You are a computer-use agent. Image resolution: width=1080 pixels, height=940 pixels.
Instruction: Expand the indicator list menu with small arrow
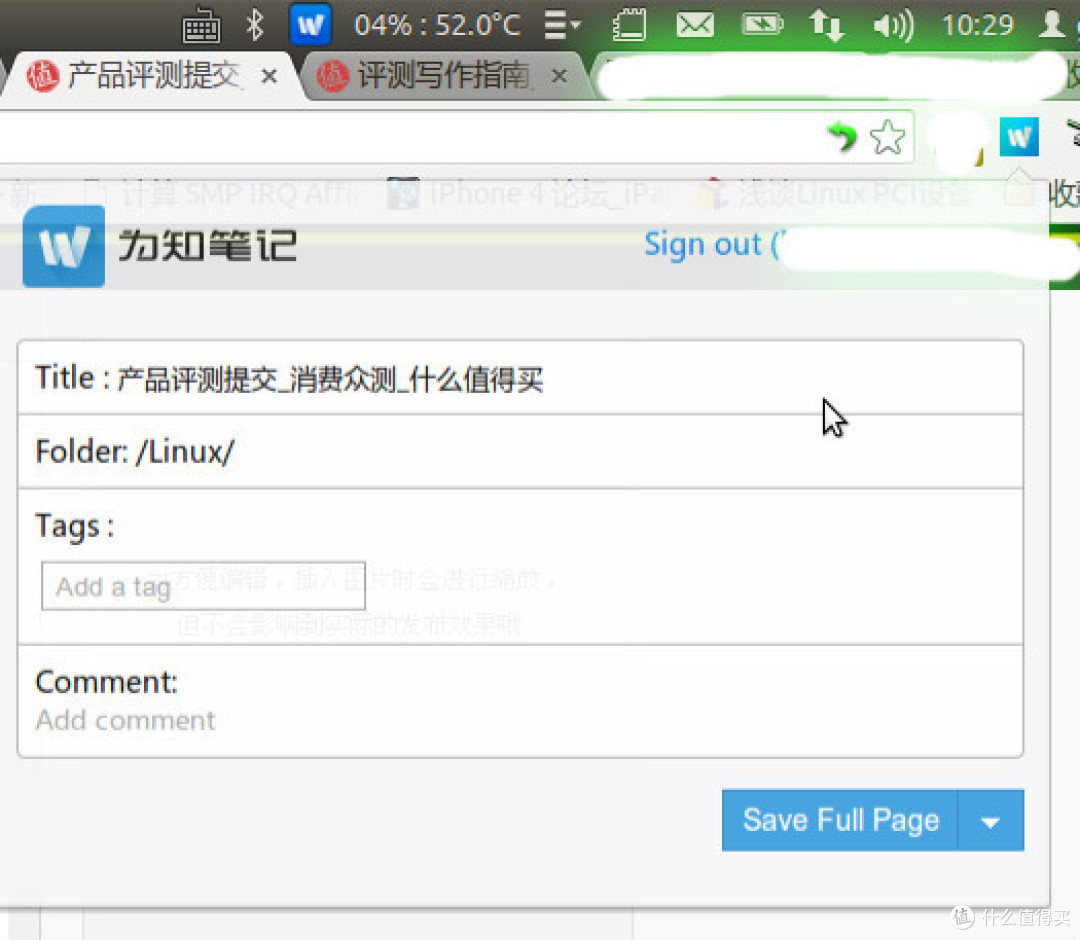coord(562,25)
